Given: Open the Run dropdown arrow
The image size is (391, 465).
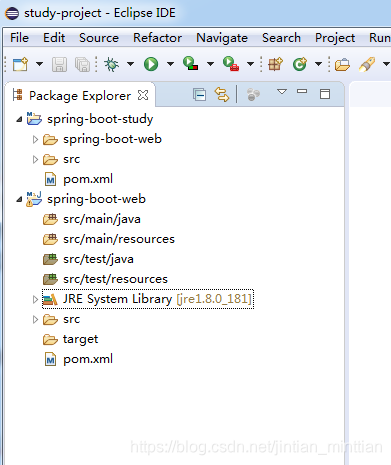Looking at the screenshot, I should 170,64.
